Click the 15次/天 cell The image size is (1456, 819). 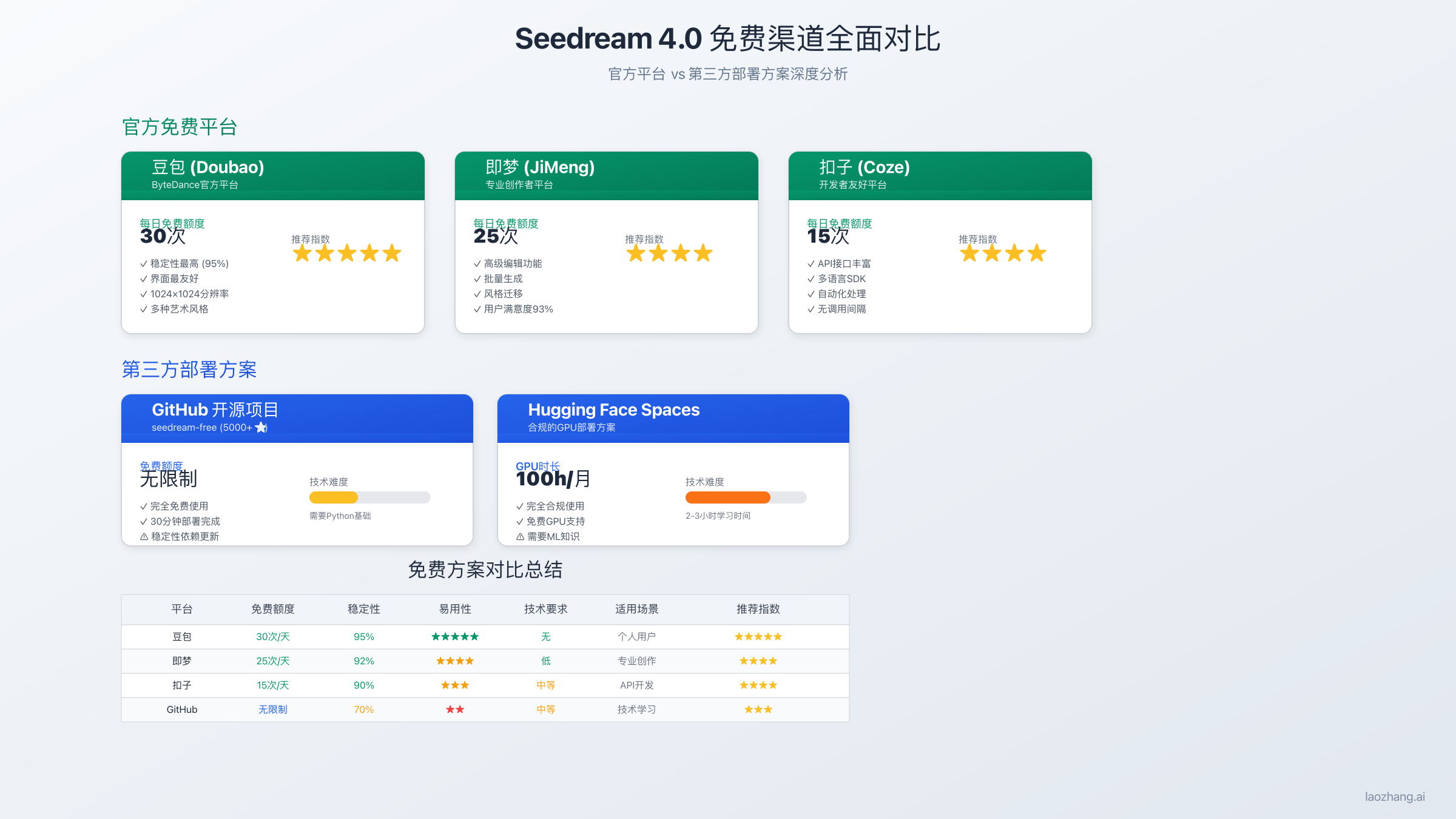click(x=273, y=685)
